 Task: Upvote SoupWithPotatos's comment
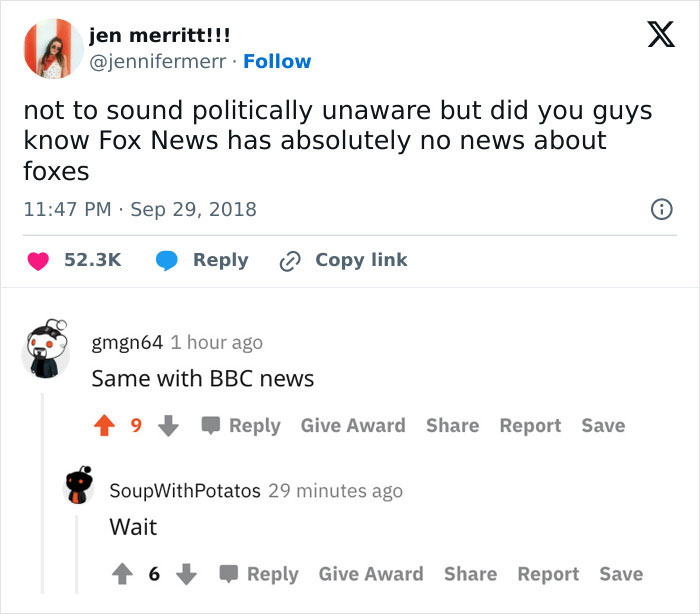click(122, 574)
